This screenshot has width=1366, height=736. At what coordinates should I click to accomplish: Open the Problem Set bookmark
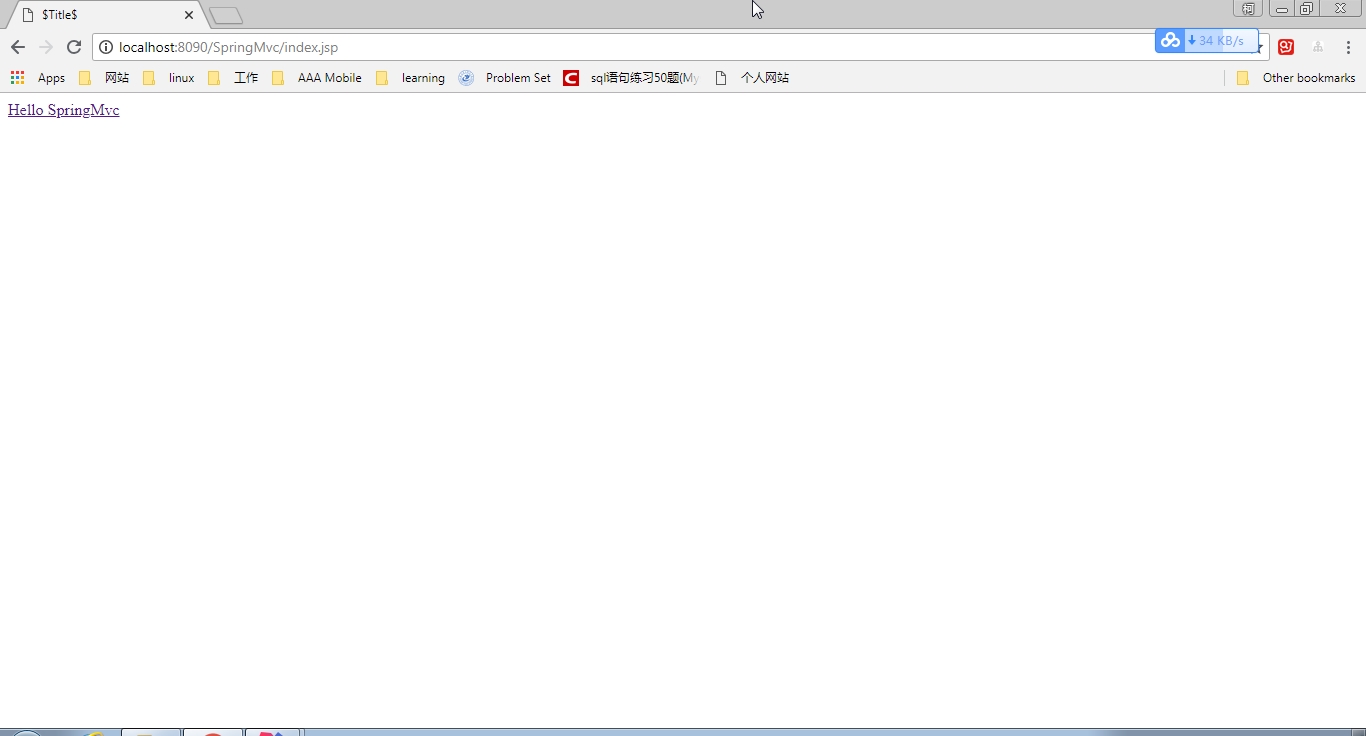(x=505, y=77)
